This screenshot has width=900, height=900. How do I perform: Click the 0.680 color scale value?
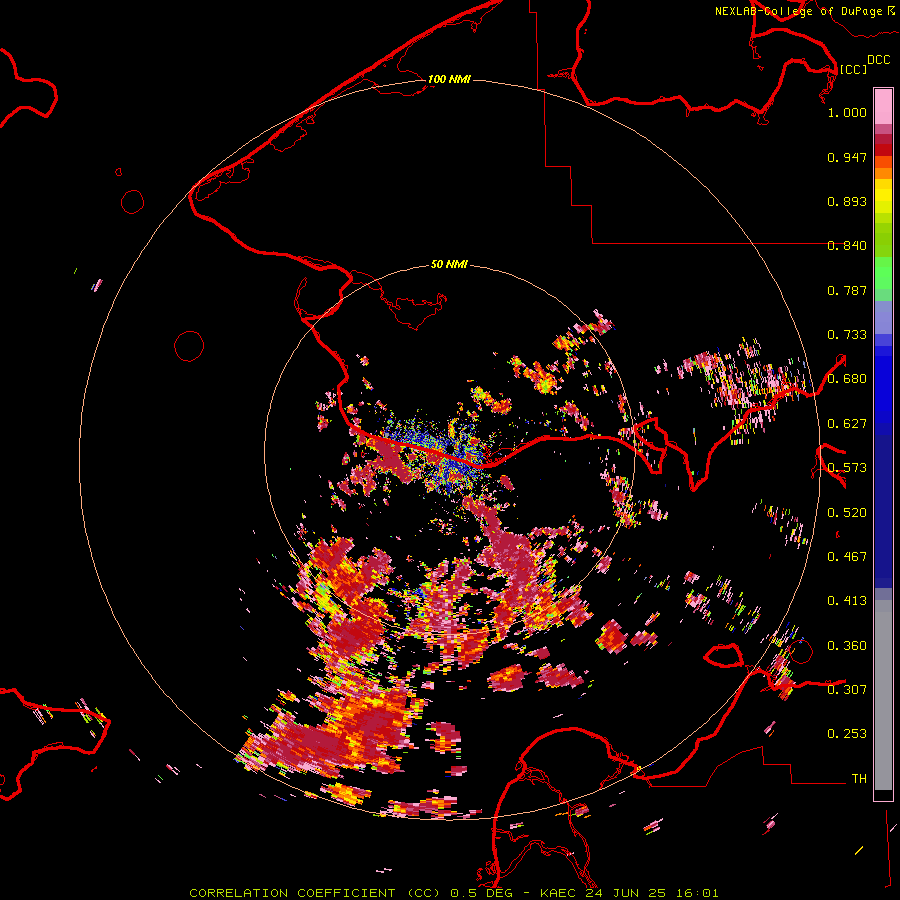coord(847,379)
